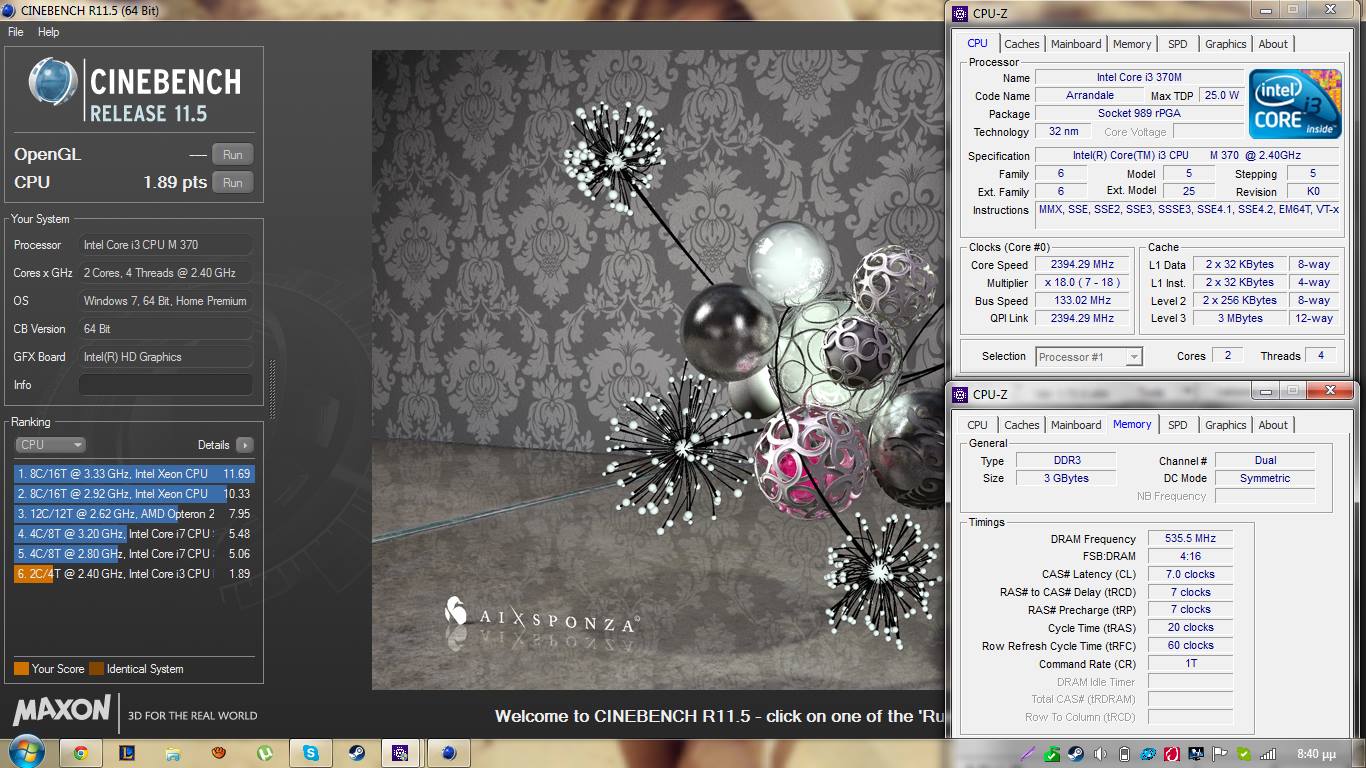Open SPD tab in bottom CPU-Z window
Viewport: 1366px width, 768px height.
(1178, 425)
